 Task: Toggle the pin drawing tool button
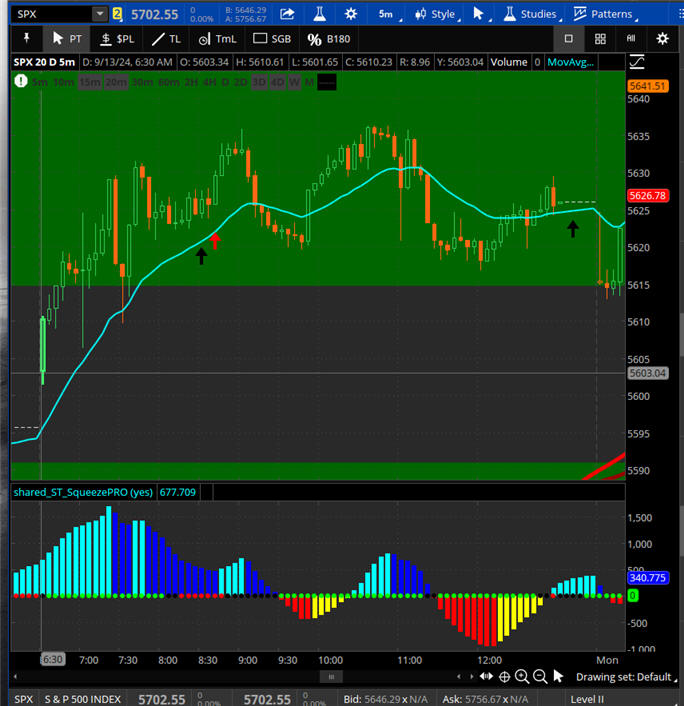tap(25, 39)
